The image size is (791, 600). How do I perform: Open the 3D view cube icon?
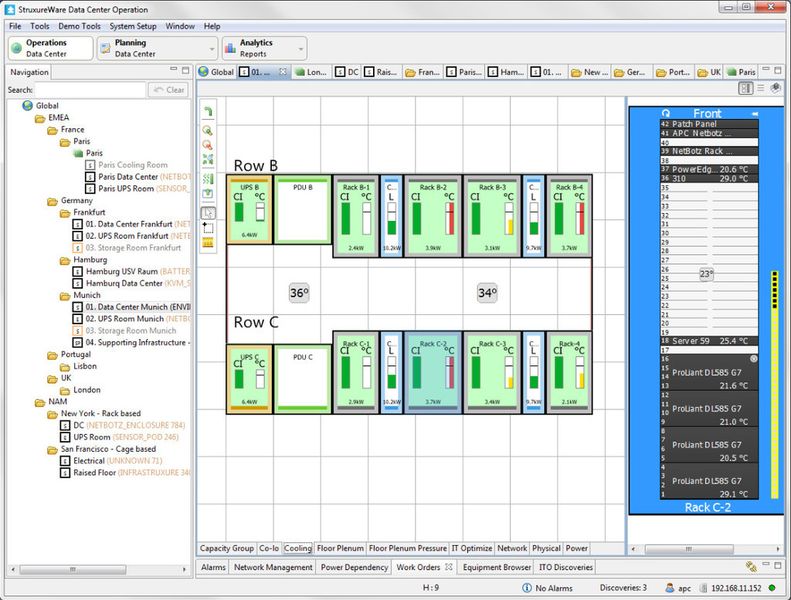coord(775,88)
